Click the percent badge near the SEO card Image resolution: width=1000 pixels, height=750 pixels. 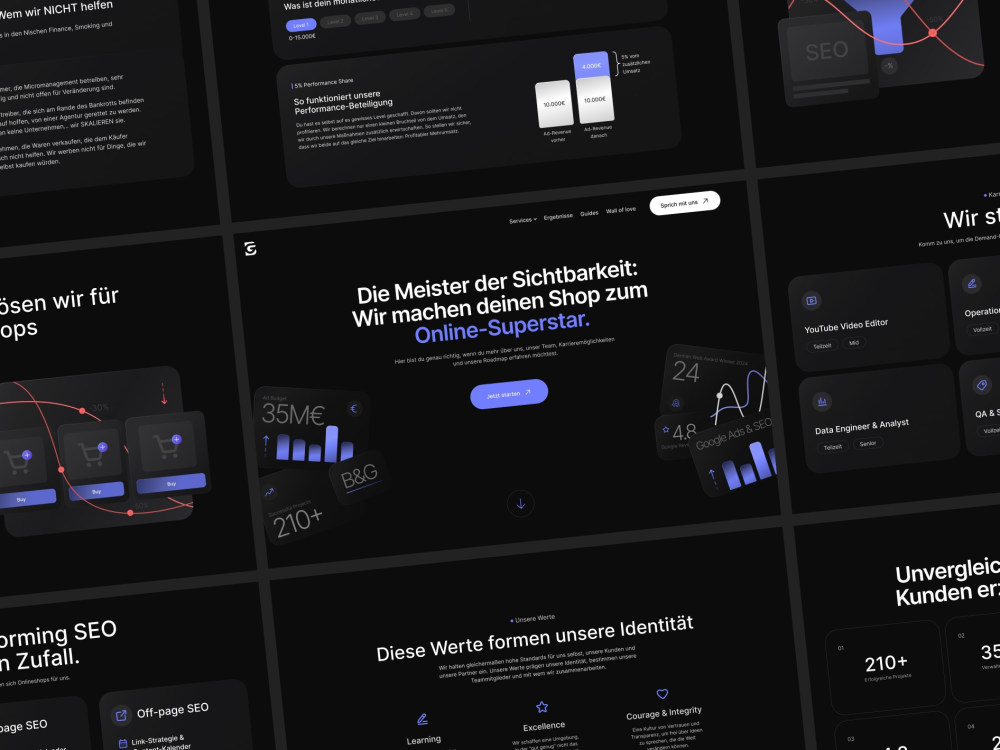[x=889, y=65]
